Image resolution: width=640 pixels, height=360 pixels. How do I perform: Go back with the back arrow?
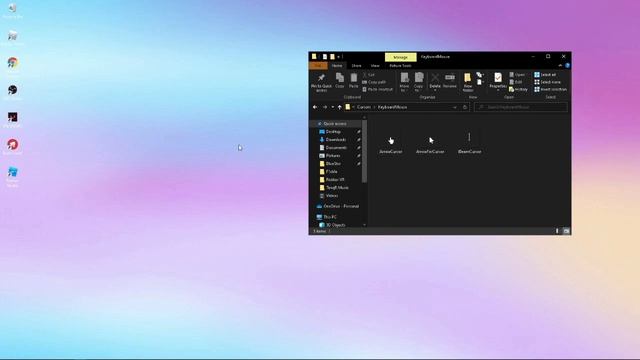315,107
